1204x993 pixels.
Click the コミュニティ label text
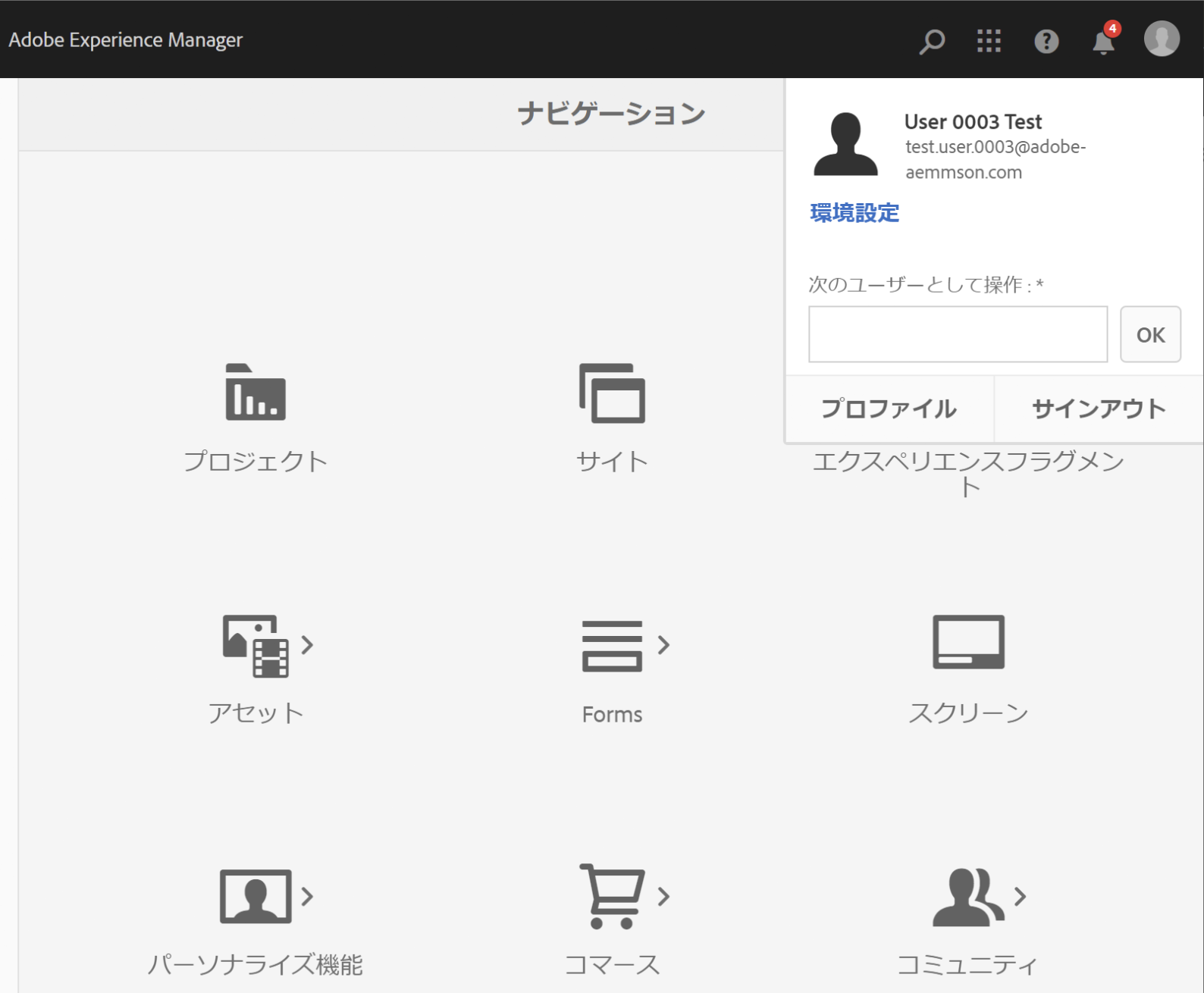point(968,964)
